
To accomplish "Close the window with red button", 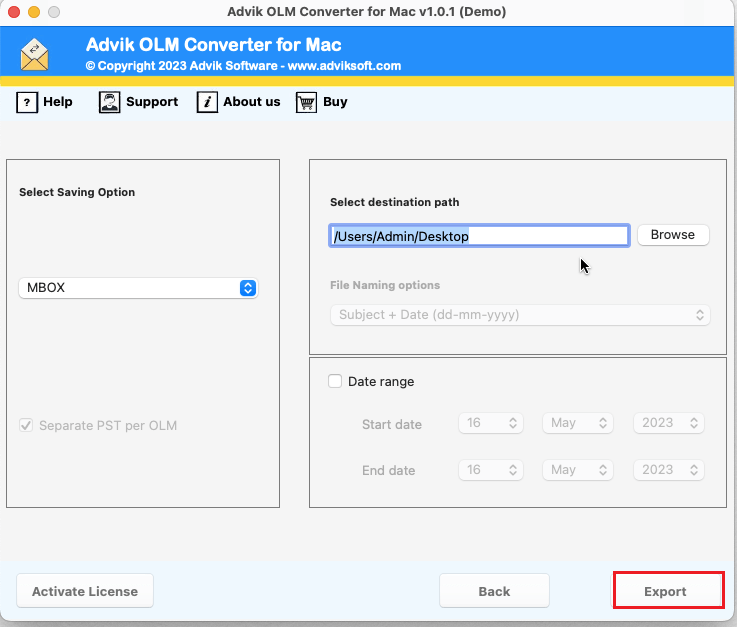I will [14, 12].
